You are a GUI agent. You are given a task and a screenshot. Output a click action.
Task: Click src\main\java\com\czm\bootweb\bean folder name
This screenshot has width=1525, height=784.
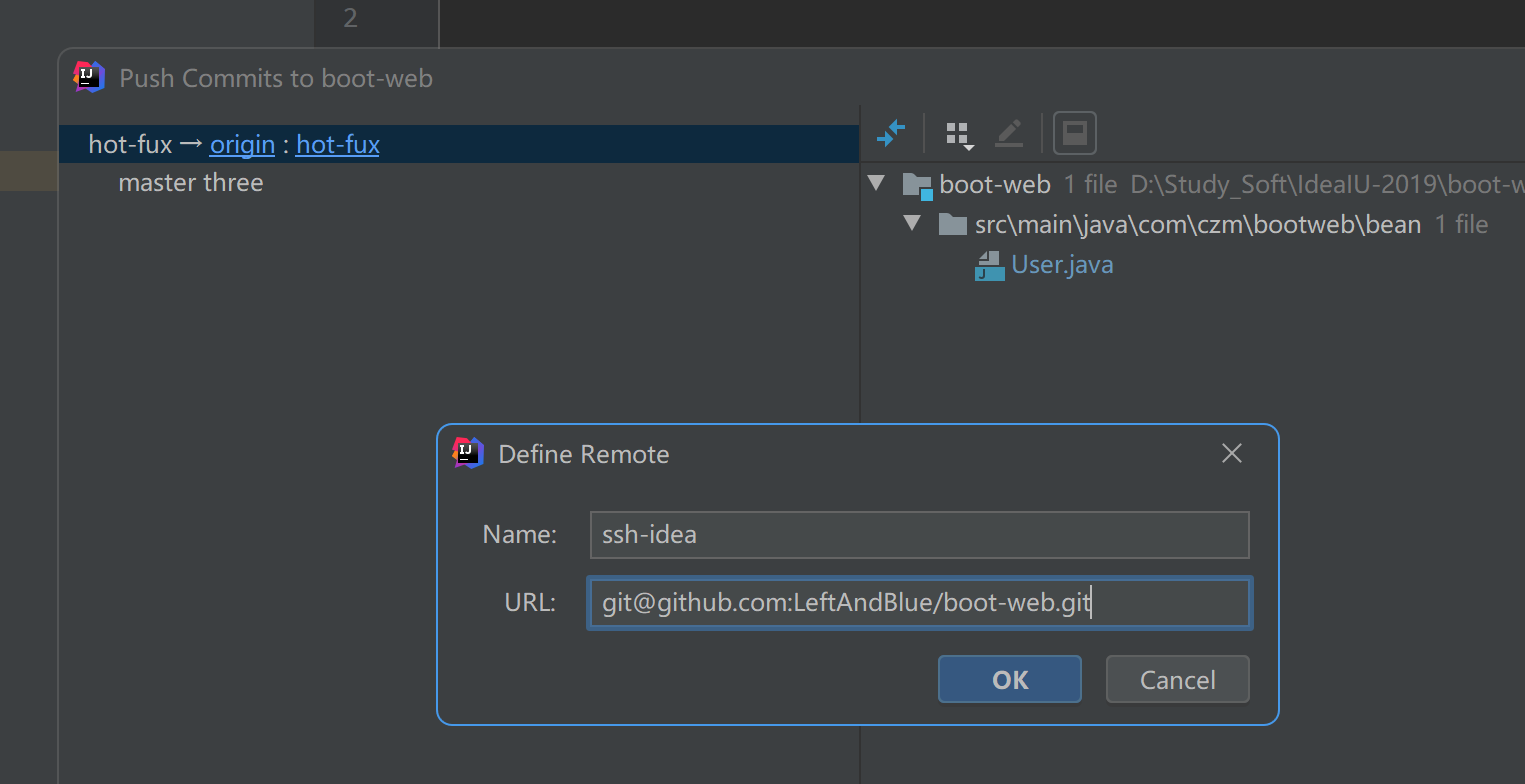[1198, 224]
